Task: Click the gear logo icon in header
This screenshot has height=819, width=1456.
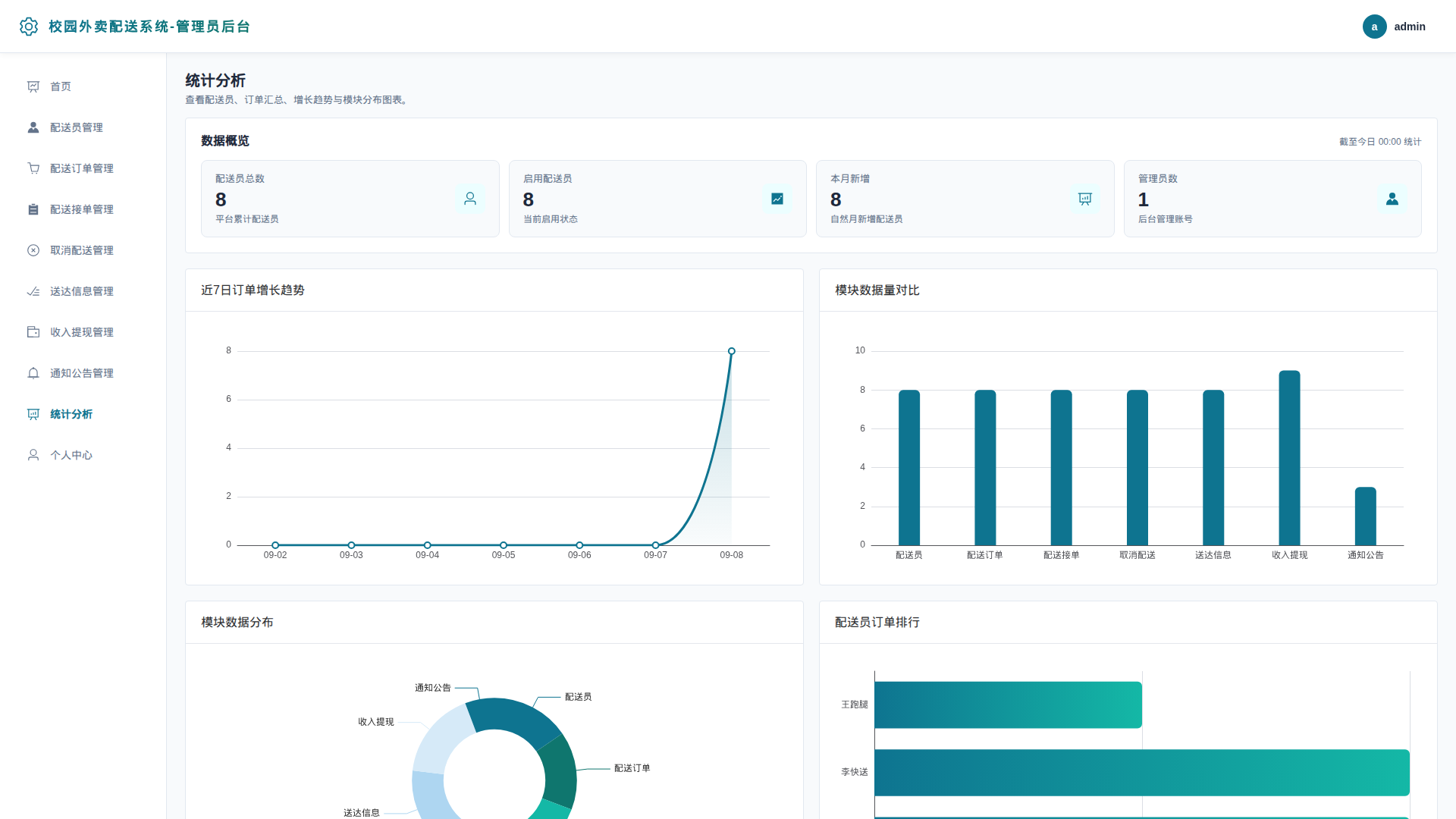Action: tap(29, 27)
